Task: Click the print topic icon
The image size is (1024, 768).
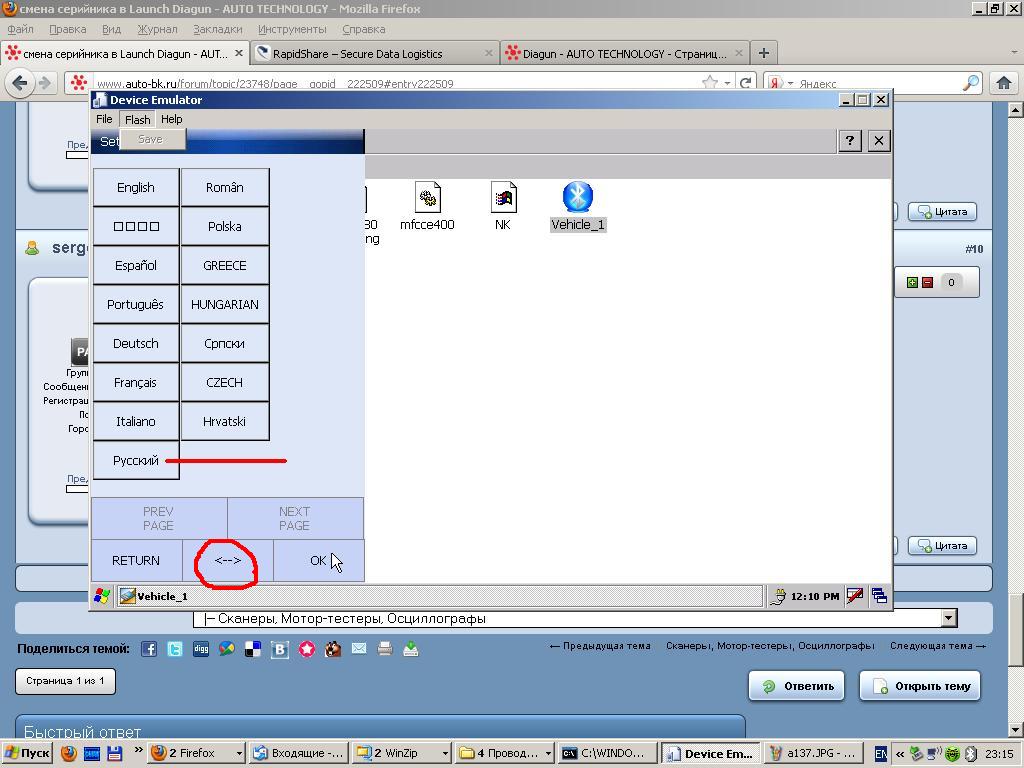Action: pos(385,649)
